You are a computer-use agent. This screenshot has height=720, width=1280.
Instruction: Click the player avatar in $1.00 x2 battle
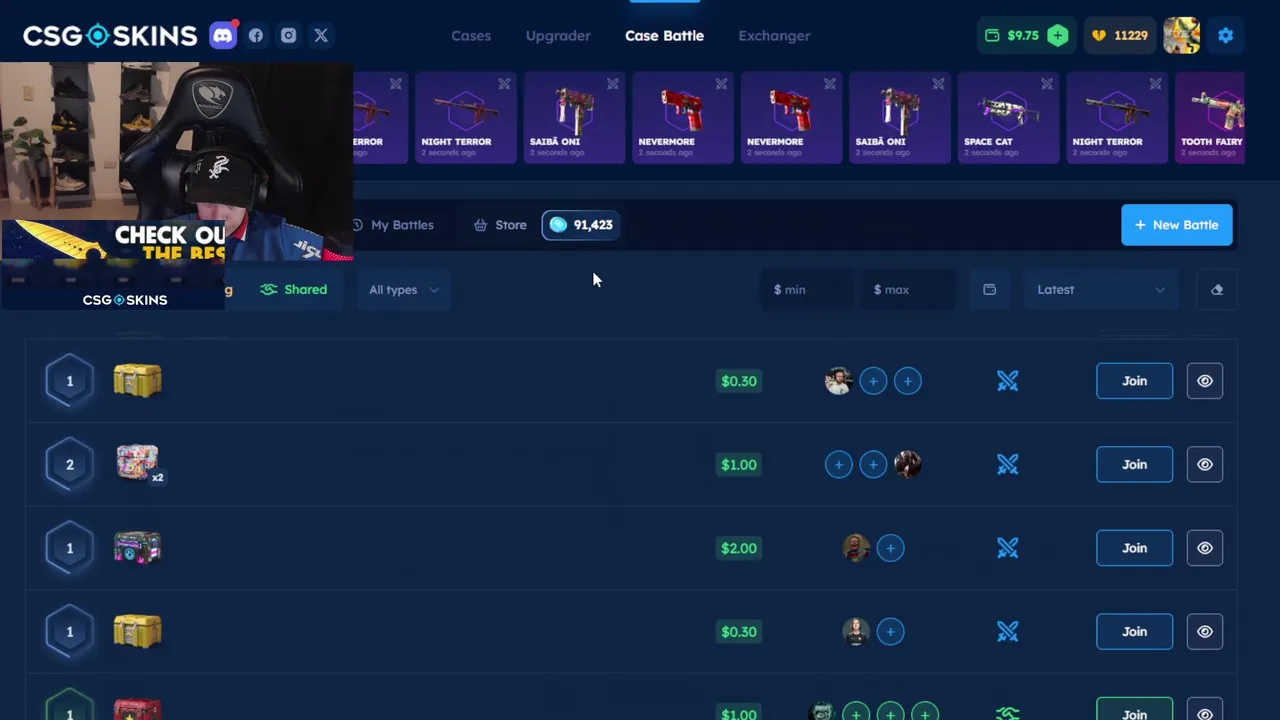tap(908, 464)
